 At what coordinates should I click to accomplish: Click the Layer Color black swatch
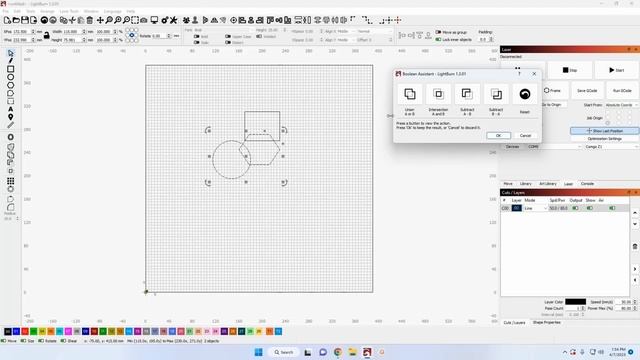[576, 302]
